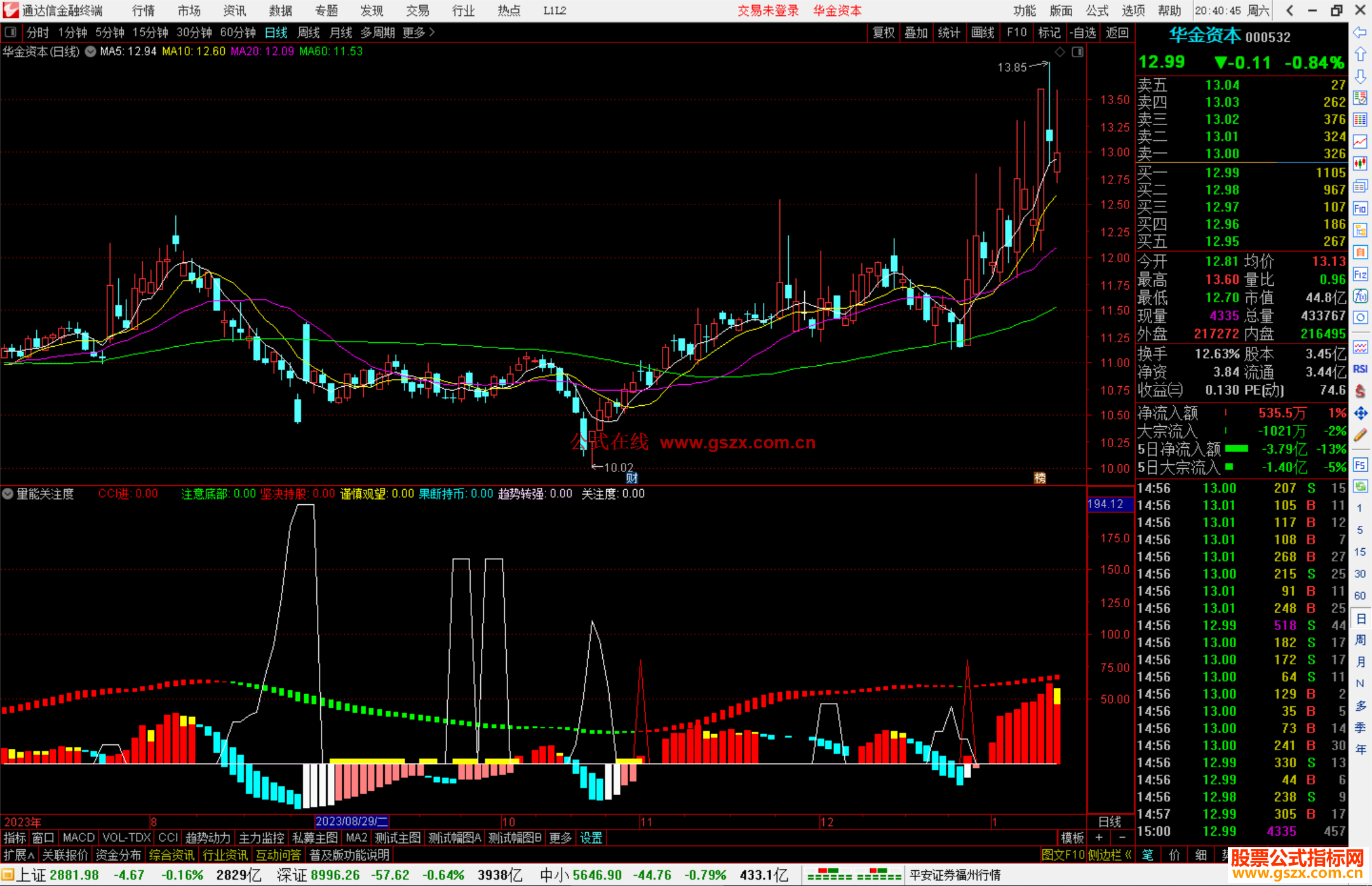Open the f(x) formula sidebar icon
The height and width of the screenshot is (886, 1372).
[x=1360, y=296]
